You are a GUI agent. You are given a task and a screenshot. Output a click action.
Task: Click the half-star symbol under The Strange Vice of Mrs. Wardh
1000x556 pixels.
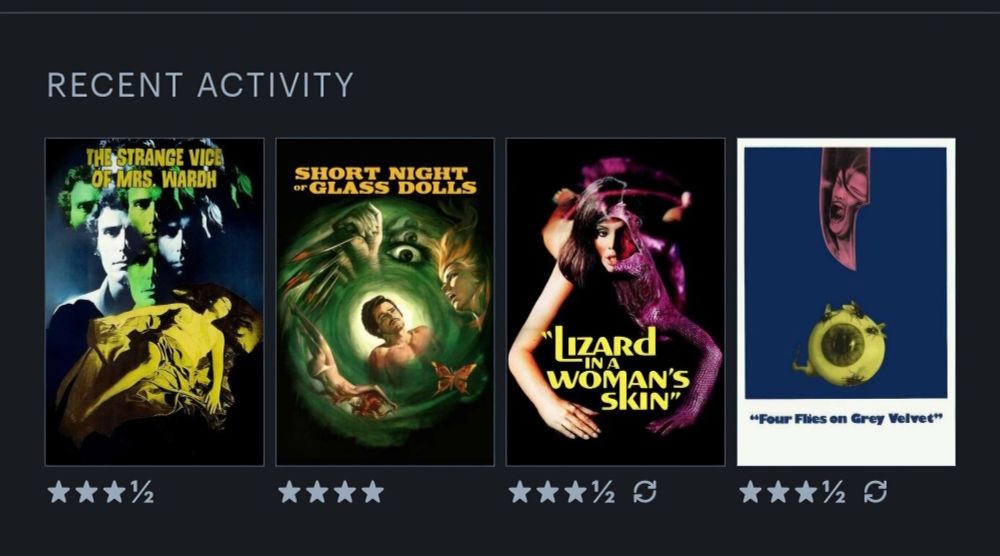coord(143,492)
